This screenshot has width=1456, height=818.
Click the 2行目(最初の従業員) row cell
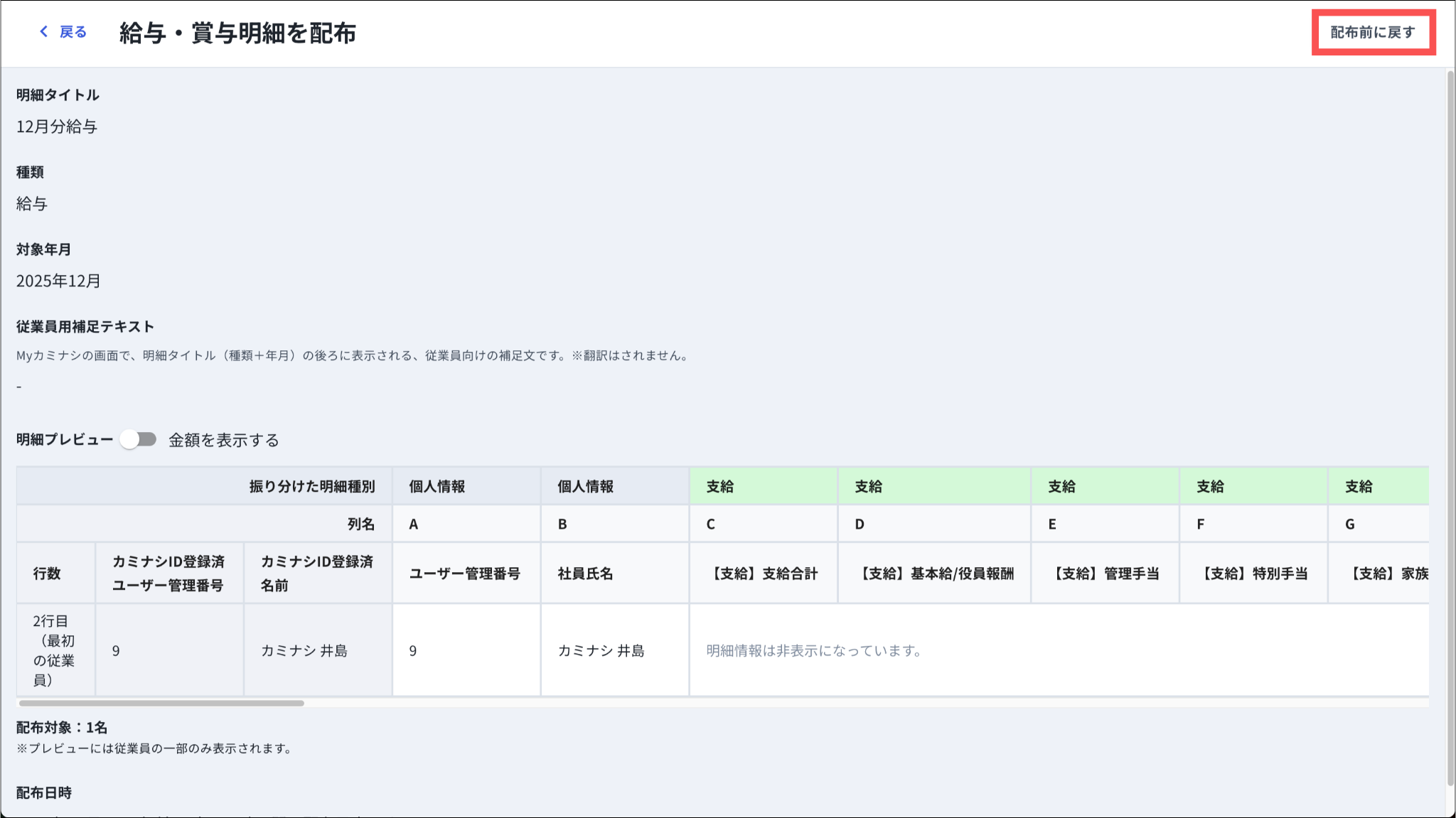(x=54, y=650)
